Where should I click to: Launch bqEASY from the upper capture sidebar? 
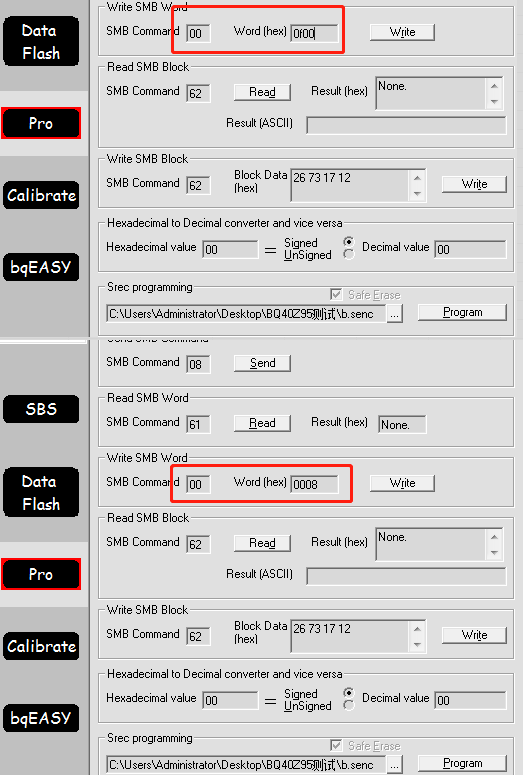[41, 267]
